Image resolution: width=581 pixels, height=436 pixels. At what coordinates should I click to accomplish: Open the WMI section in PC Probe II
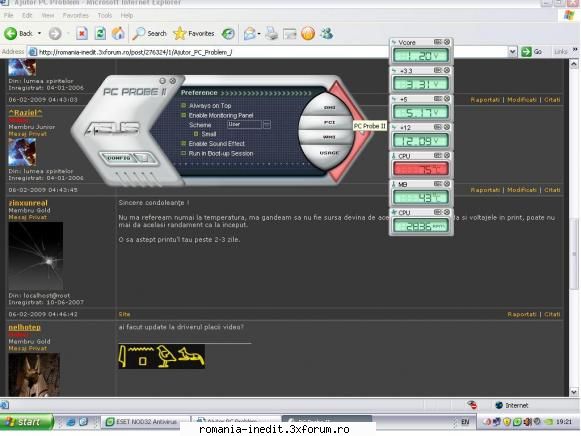[x=329, y=137]
